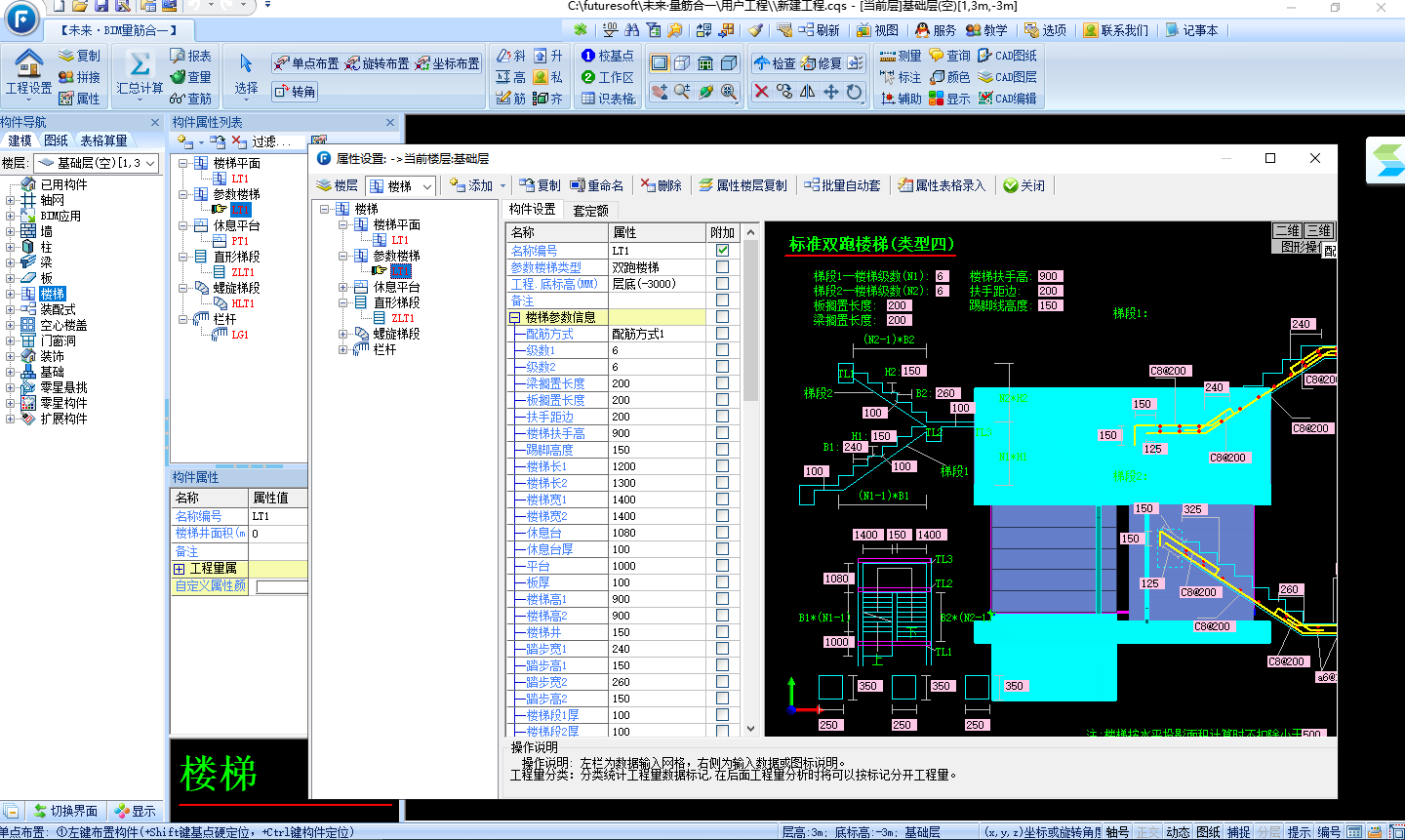The width and height of the screenshot is (1405, 840).
Task: Click 属性楼层复制 button
Action: pos(743,185)
